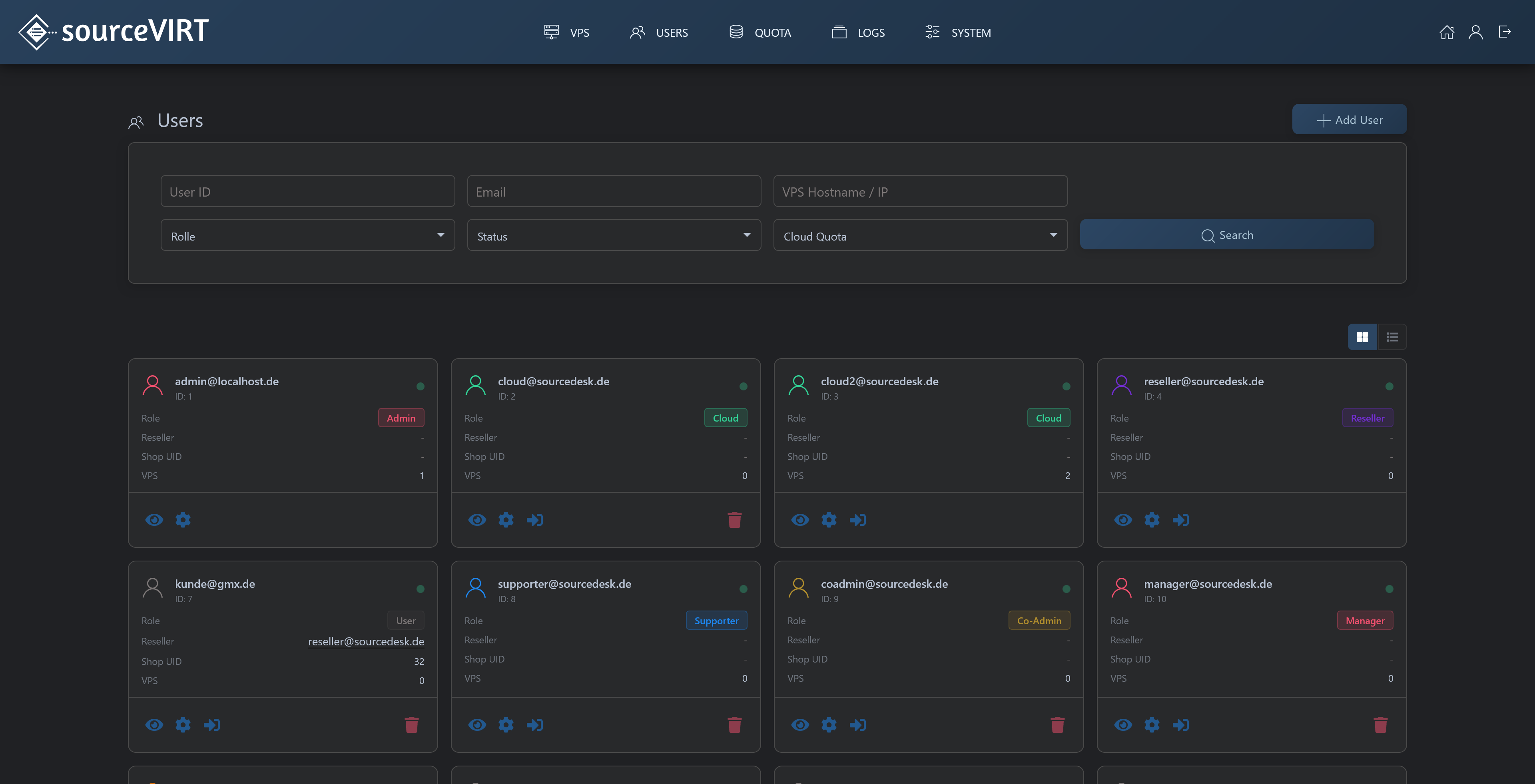This screenshot has width=1535, height=784.
Task: Open settings gear for manager@sourcedesk.de
Action: pos(1152,724)
